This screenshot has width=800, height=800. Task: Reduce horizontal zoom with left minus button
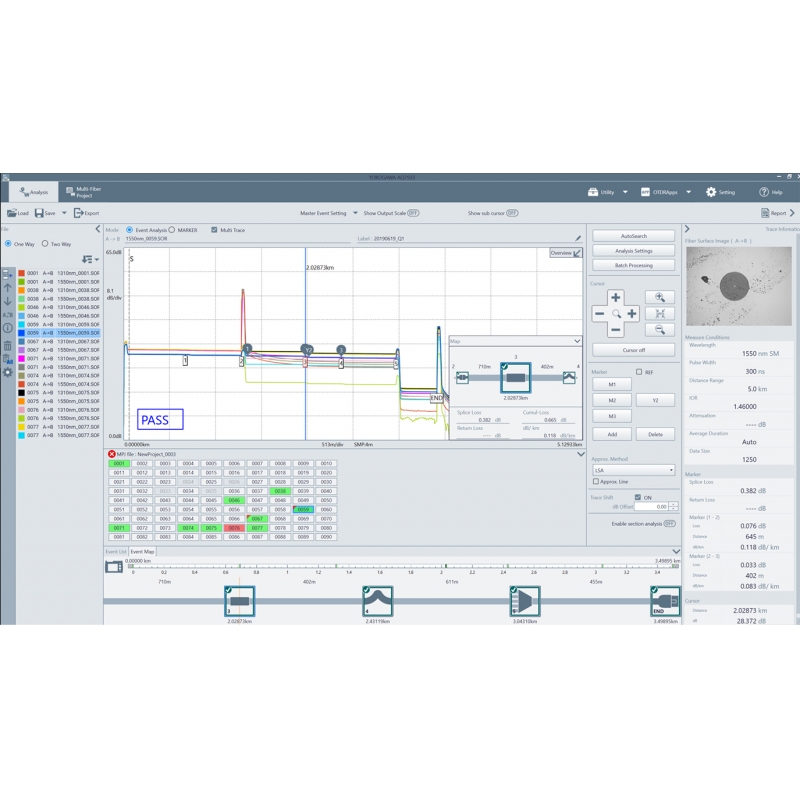click(x=599, y=314)
